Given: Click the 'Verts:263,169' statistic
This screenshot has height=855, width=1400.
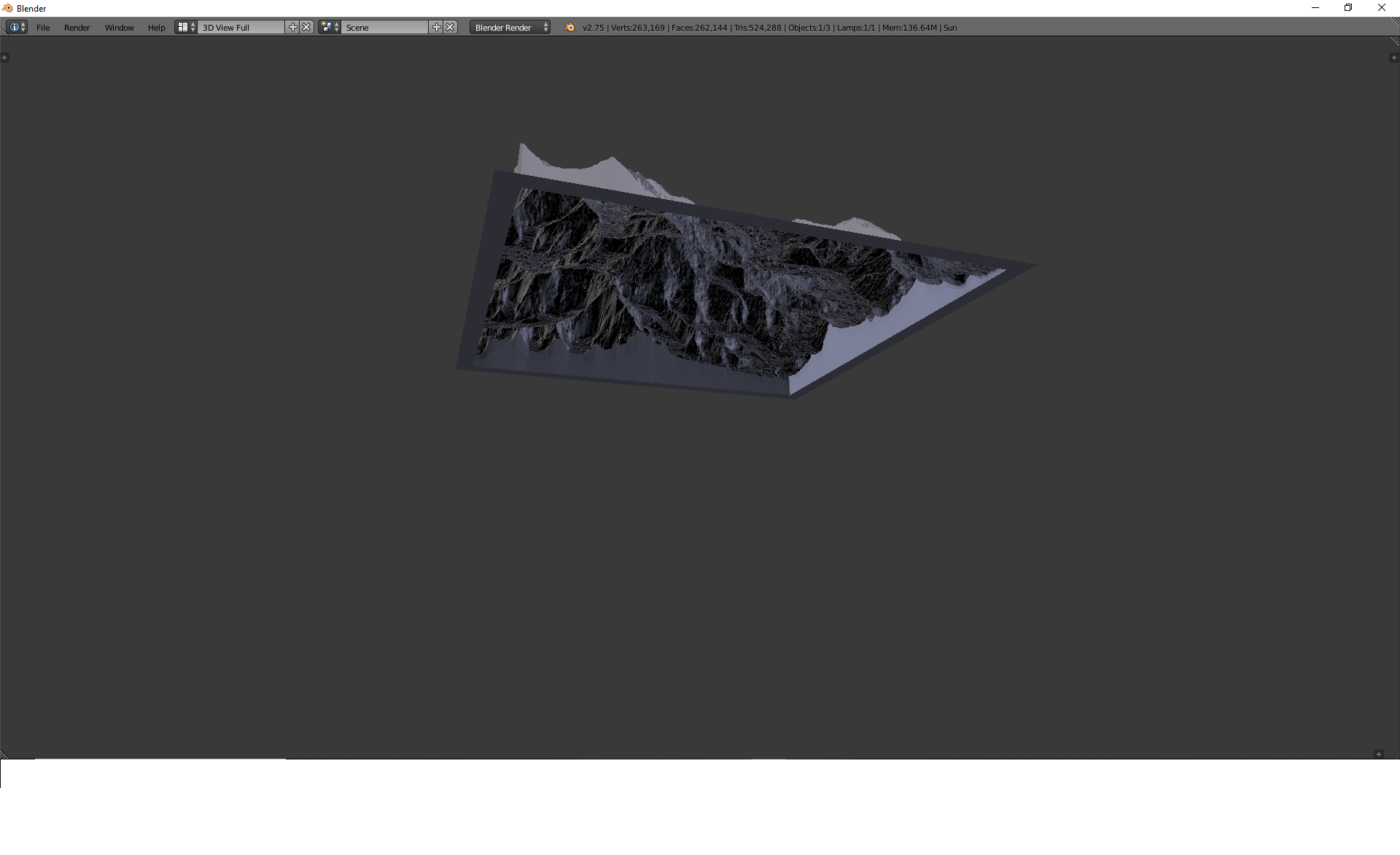Looking at the screenshot, I should coord(637,28).
